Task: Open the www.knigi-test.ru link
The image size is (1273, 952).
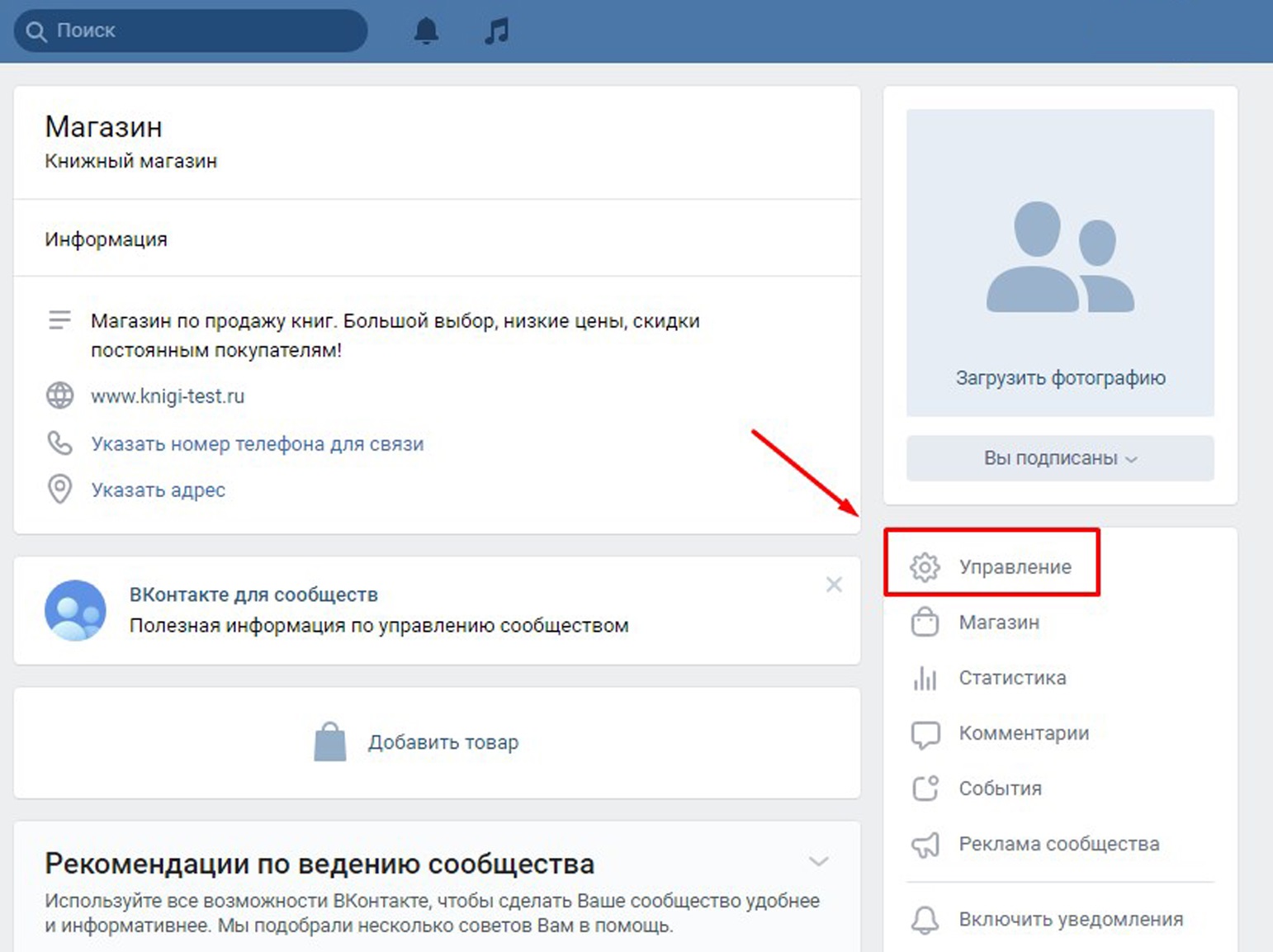Action: coord(168,396)
